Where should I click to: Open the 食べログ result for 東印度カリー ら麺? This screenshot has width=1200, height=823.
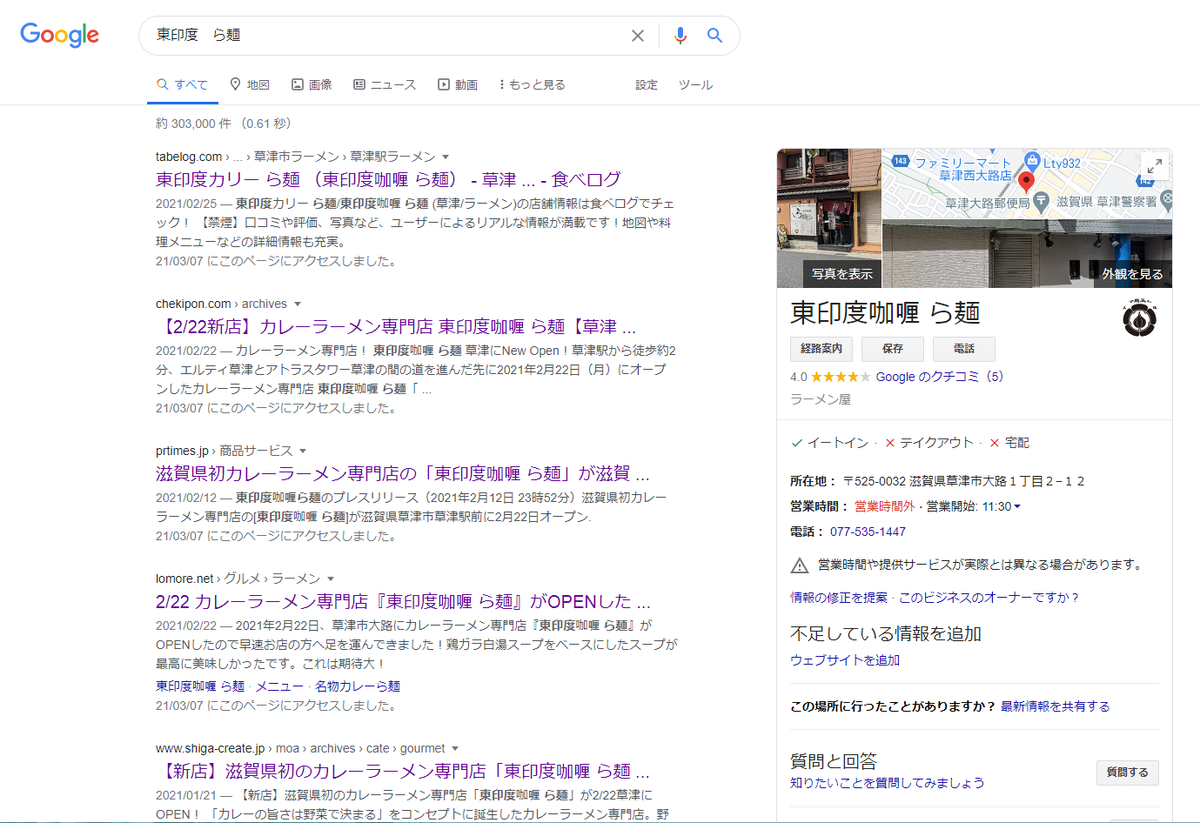(389, 180)
